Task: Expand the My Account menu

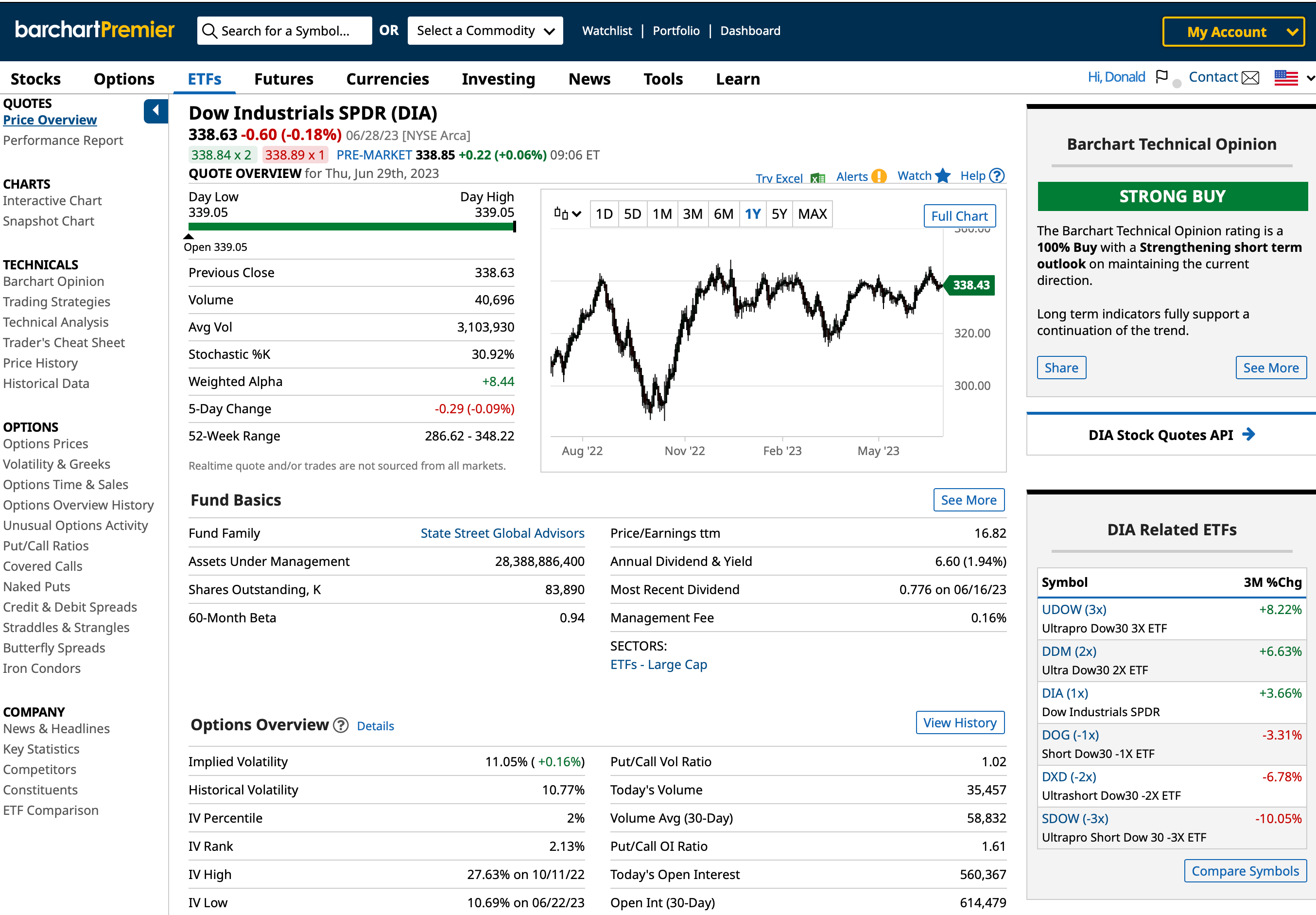Action: click(1233, 32)
